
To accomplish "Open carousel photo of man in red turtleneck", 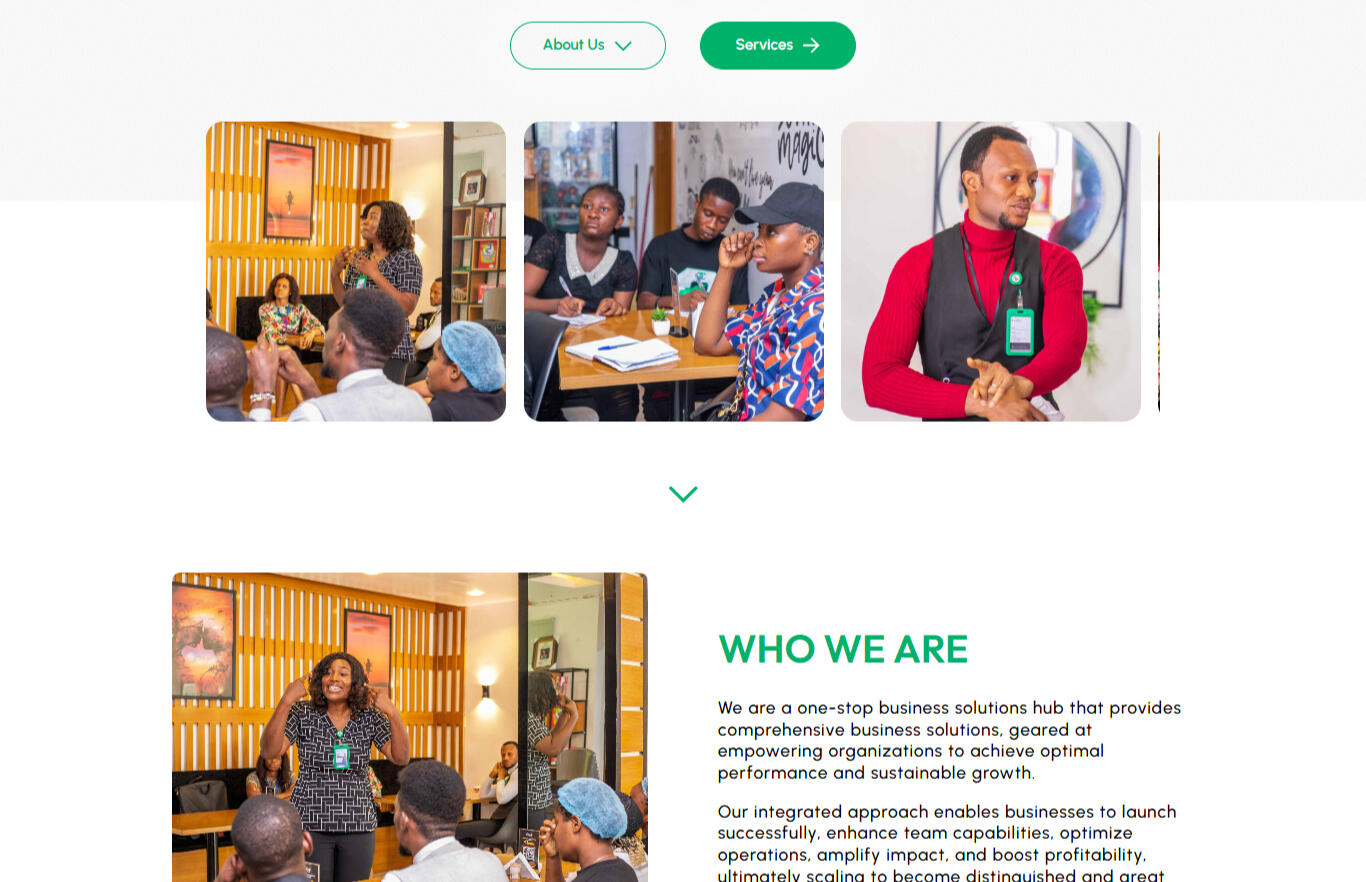I will [991, 271].
